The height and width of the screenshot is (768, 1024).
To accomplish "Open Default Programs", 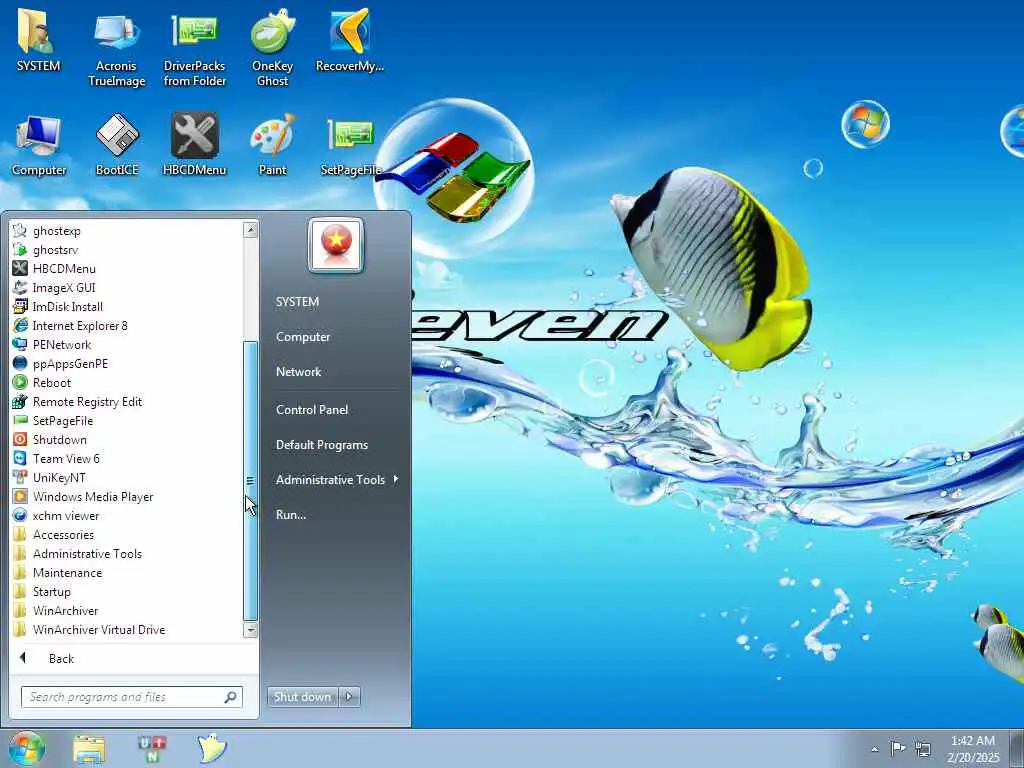I will click(x=322, y=445).
